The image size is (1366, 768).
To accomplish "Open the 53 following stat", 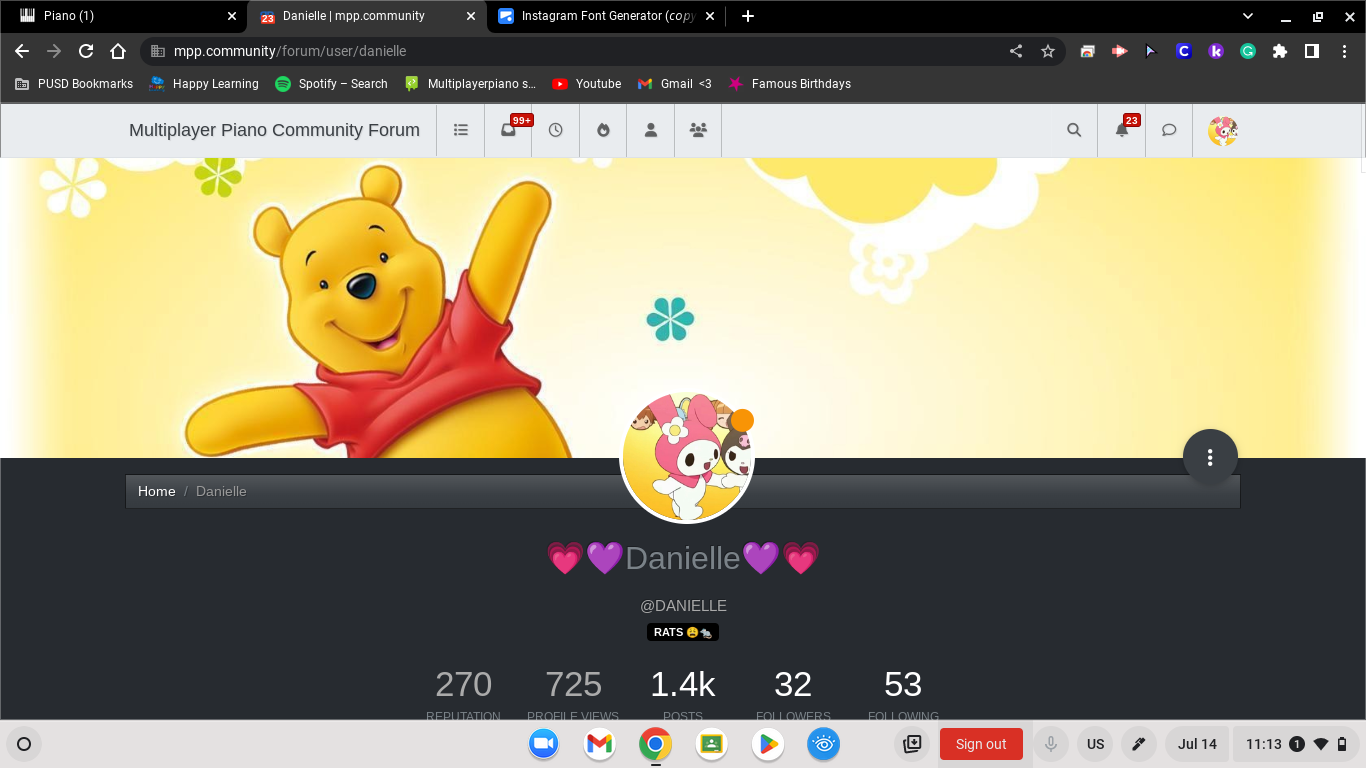I will click(903, 684).
